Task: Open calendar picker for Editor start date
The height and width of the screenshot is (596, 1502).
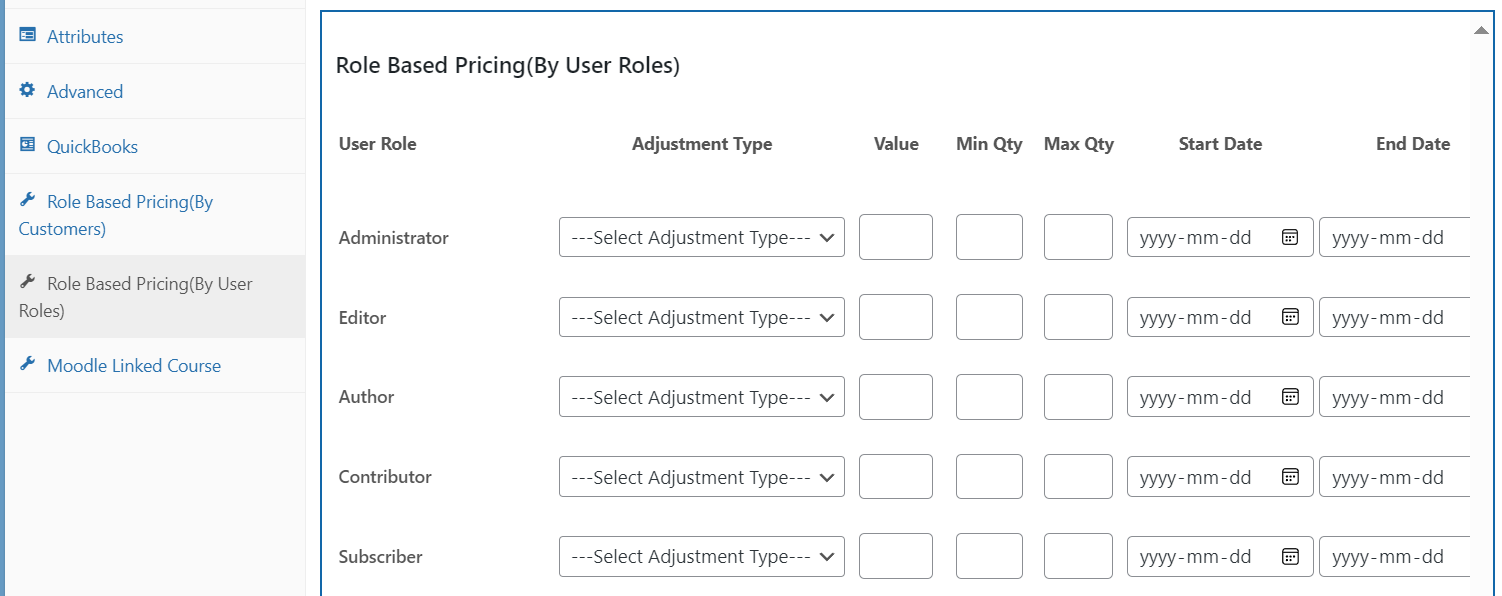Action: tap(1290, 317)
